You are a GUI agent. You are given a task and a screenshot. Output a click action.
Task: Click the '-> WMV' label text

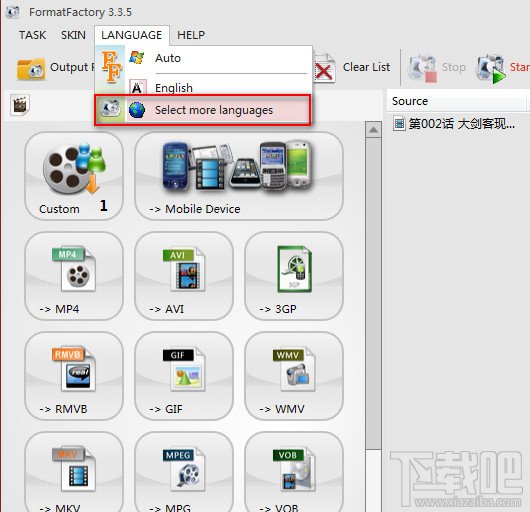tap(282, 409)
